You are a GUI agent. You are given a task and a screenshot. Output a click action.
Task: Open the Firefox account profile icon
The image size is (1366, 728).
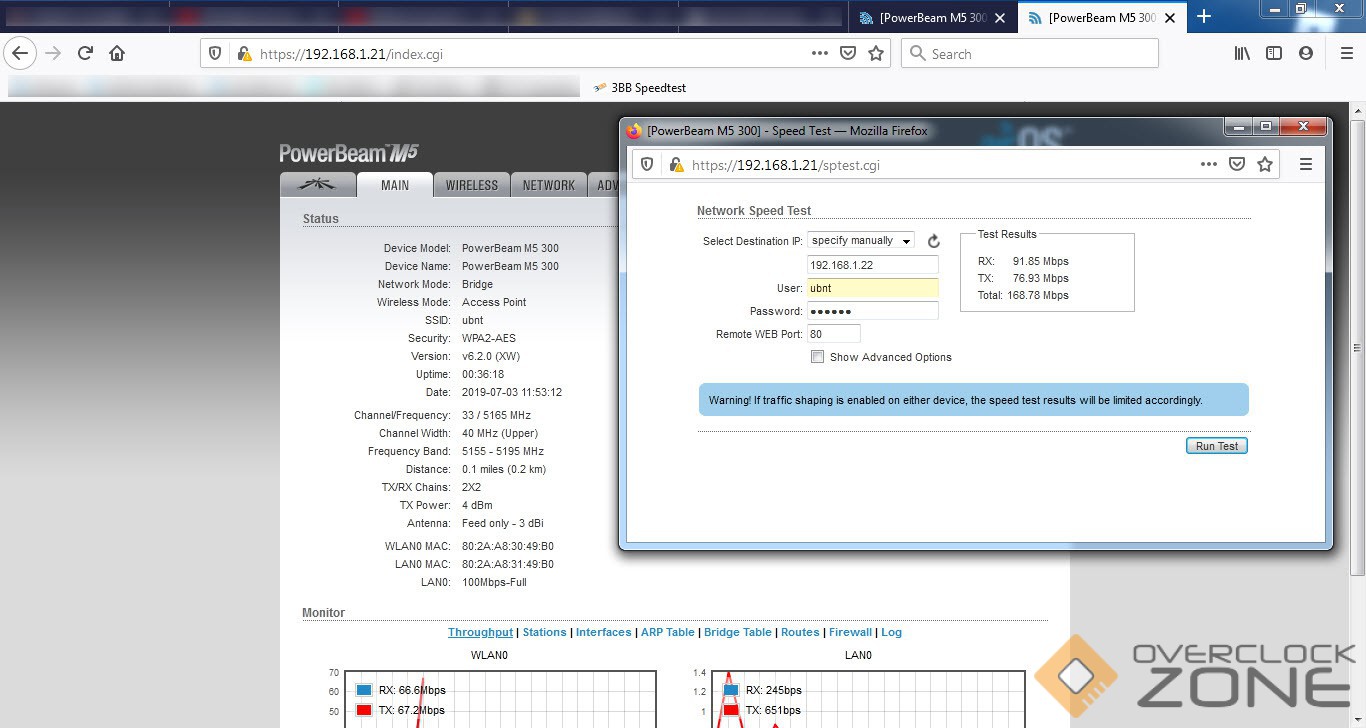click(1306, 54)
